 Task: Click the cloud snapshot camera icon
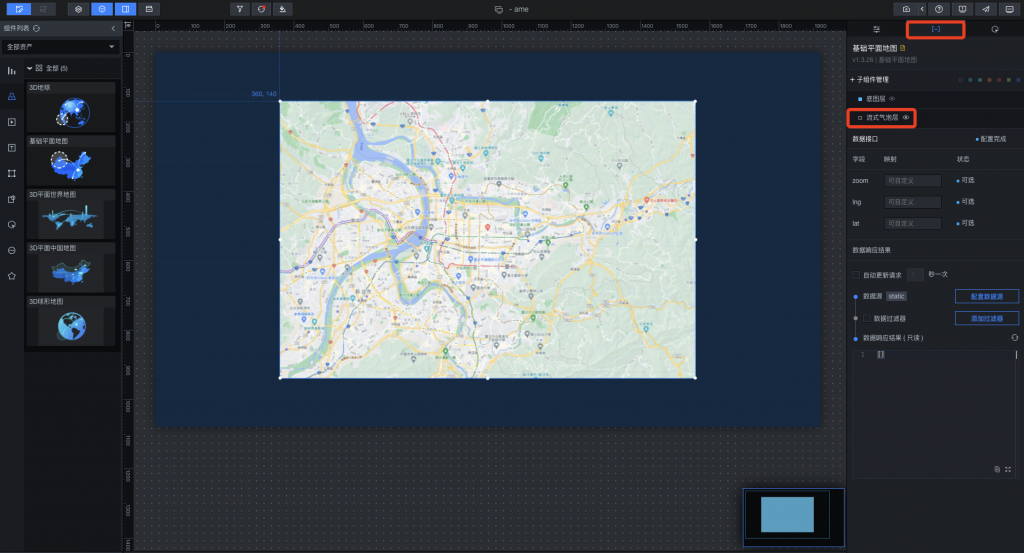[906, 9]
